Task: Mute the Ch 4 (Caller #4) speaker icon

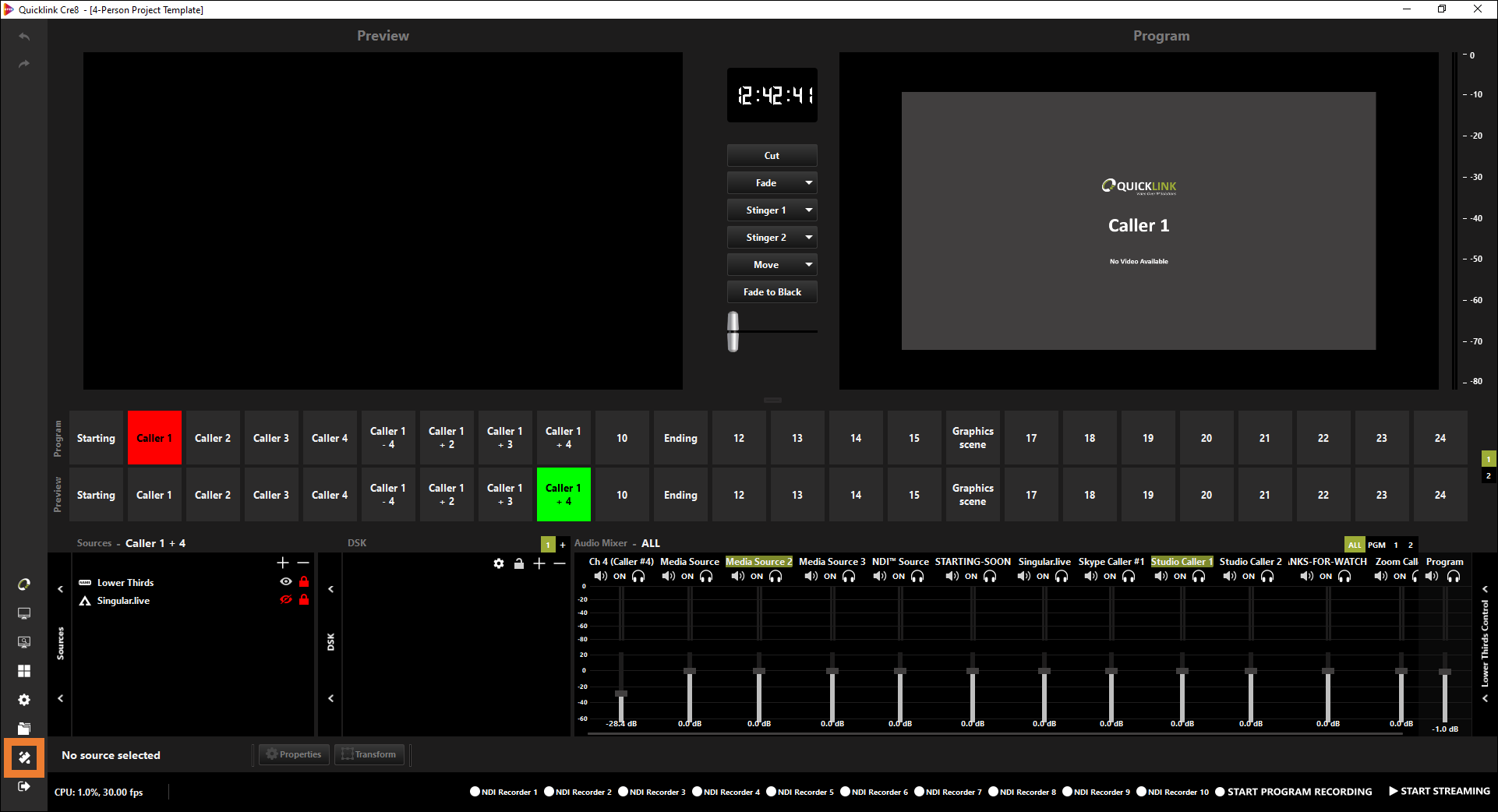Action: [x=600, y=577]
